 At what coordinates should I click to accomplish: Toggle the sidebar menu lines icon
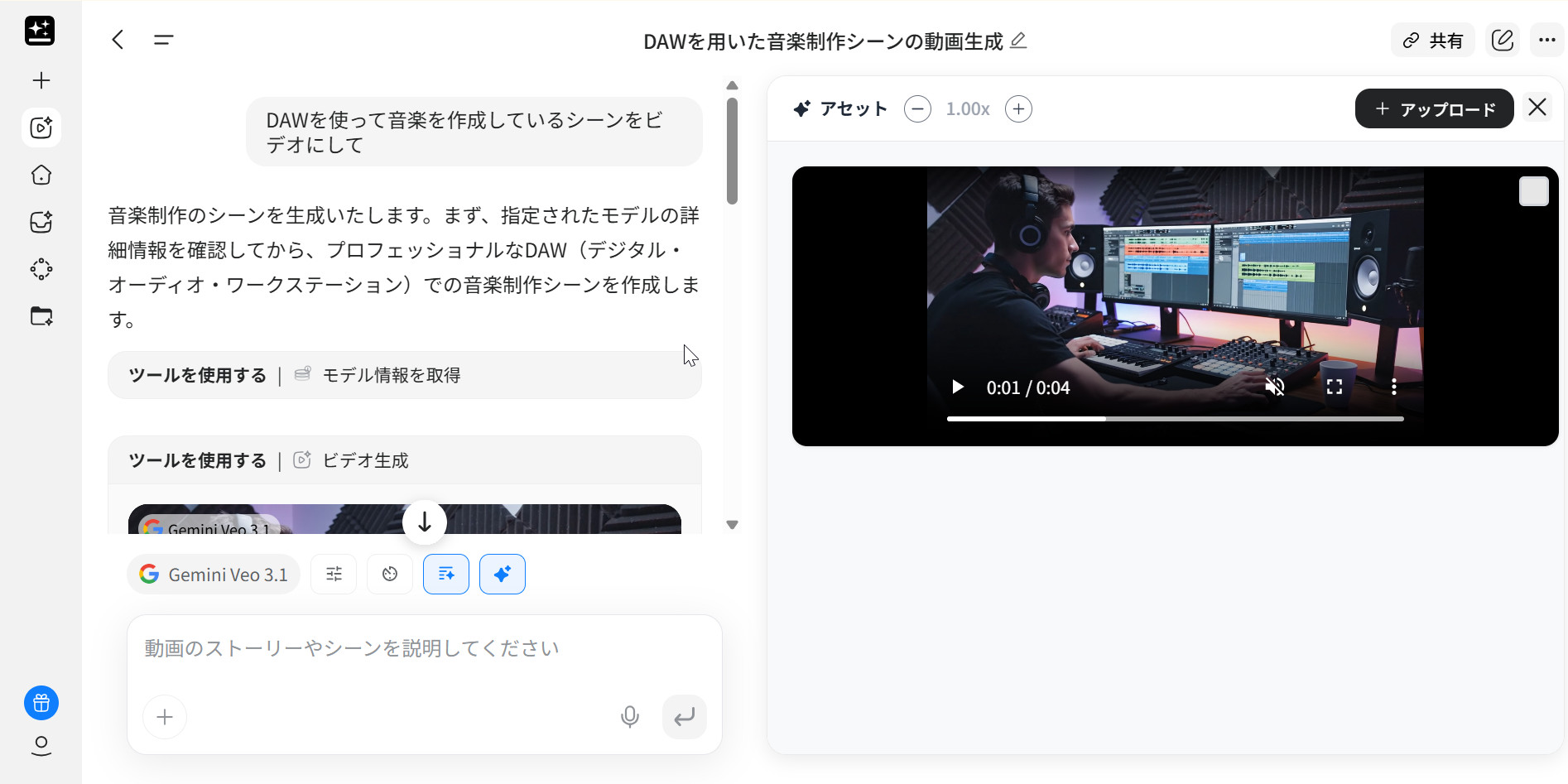click(163, 40)
